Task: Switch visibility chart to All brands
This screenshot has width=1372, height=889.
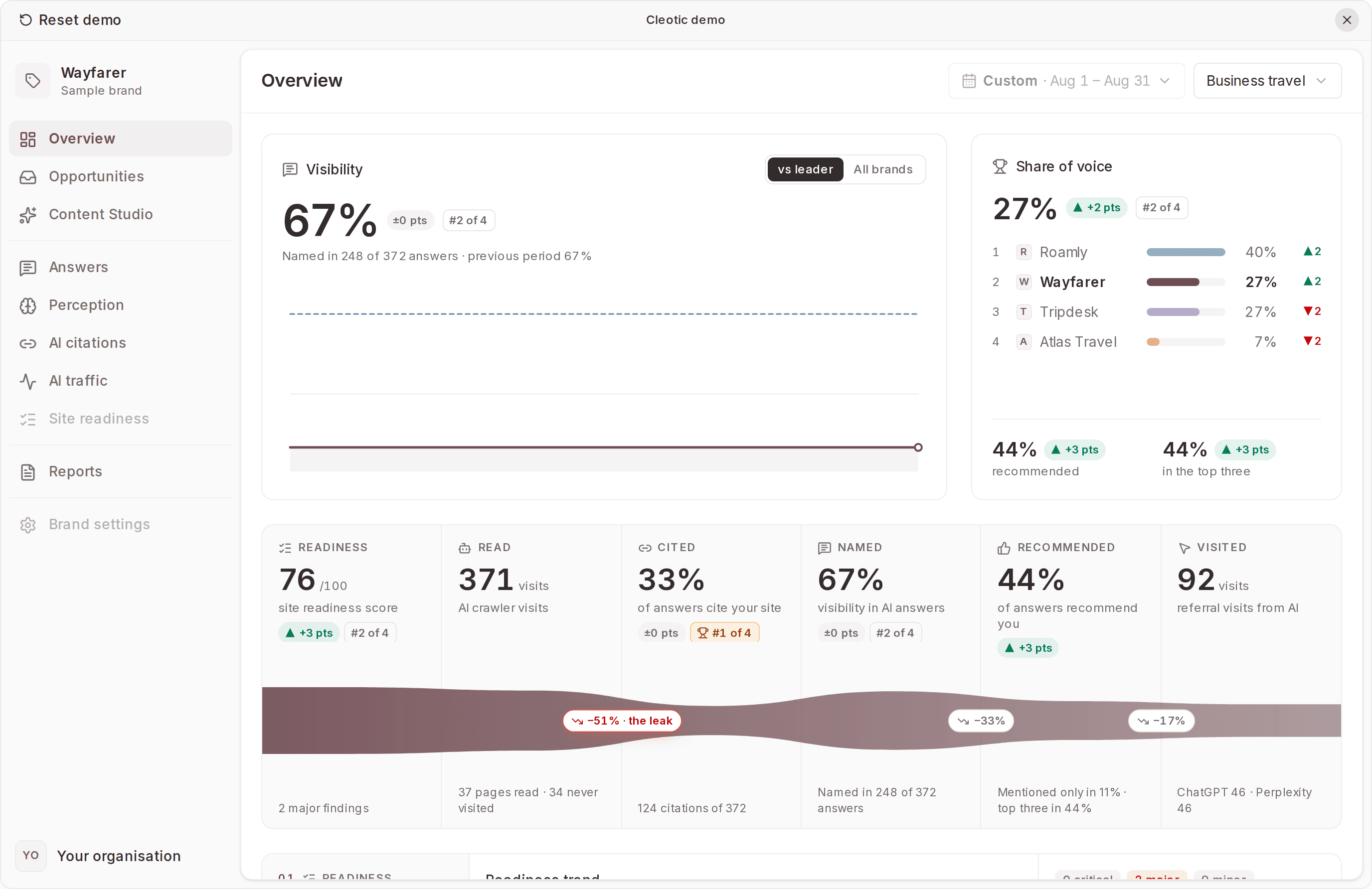Action: pyautogui.click(x=882, y=169)
